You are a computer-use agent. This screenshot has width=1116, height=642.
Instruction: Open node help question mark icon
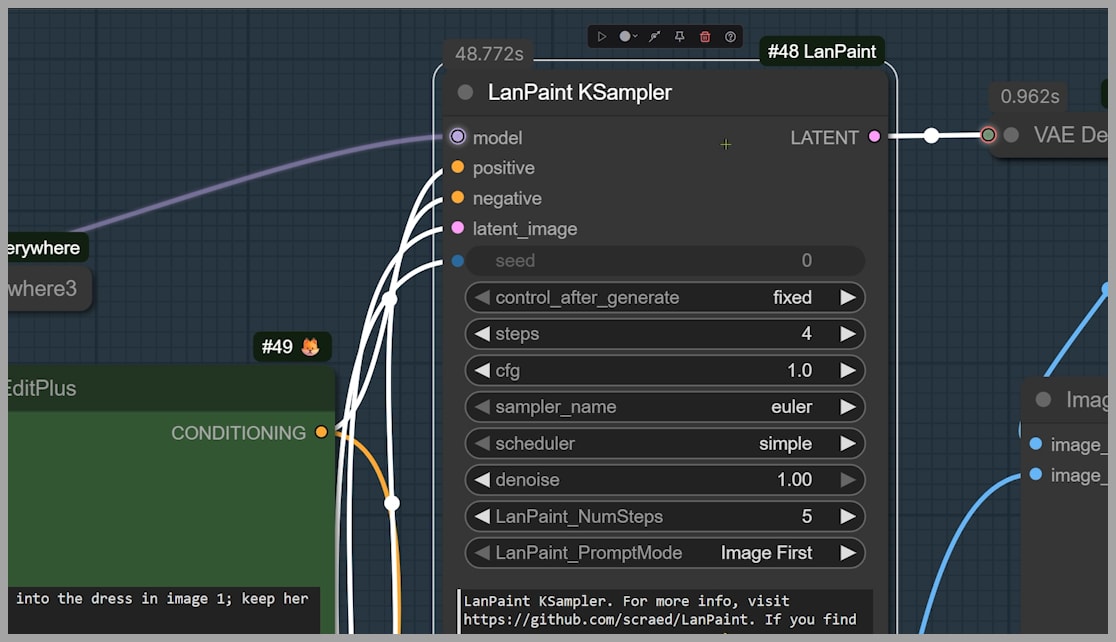click(731, 37)
